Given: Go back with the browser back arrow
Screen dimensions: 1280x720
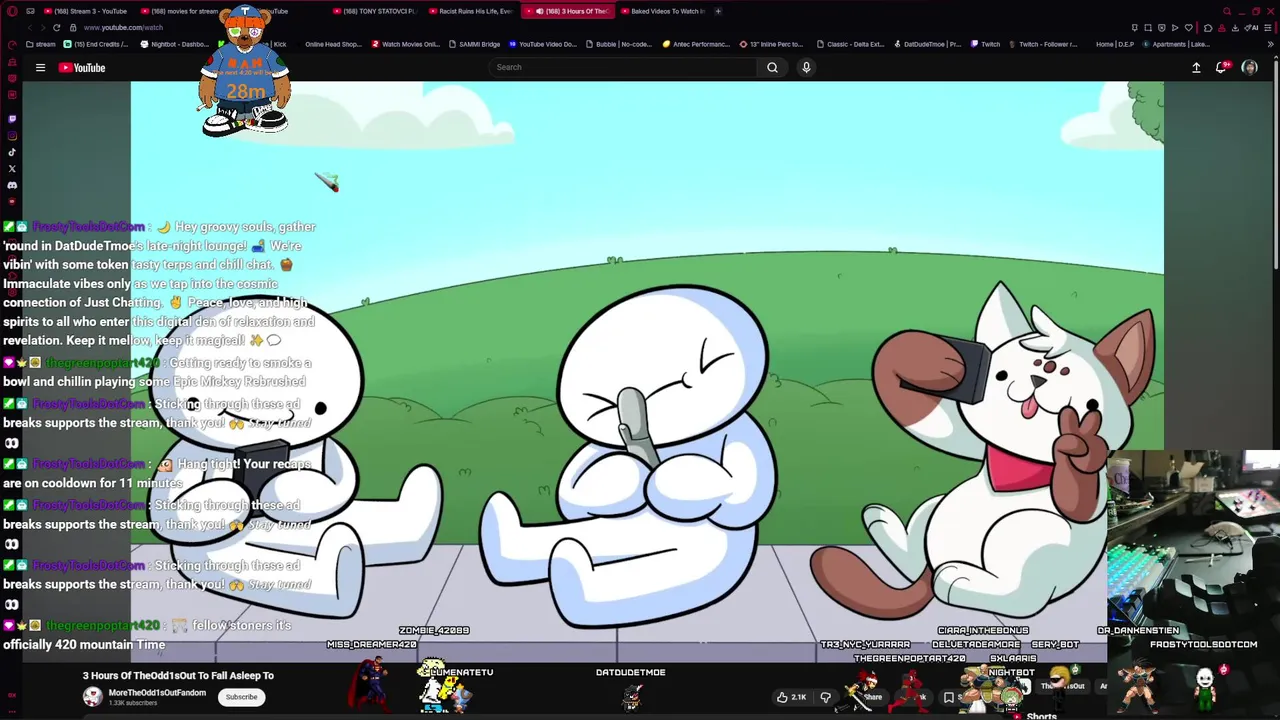Looking at the screenshot, I should (x=28, y=27).
